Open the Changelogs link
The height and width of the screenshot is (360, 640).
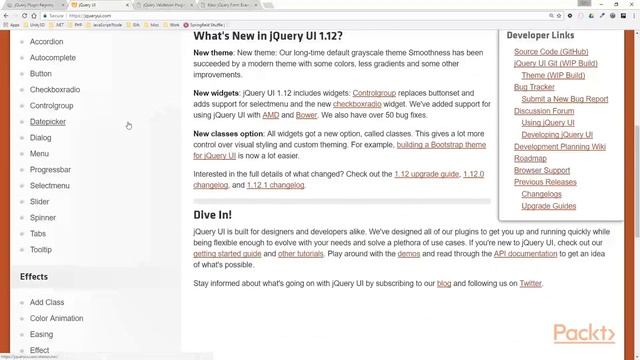[x=541, y=194]
